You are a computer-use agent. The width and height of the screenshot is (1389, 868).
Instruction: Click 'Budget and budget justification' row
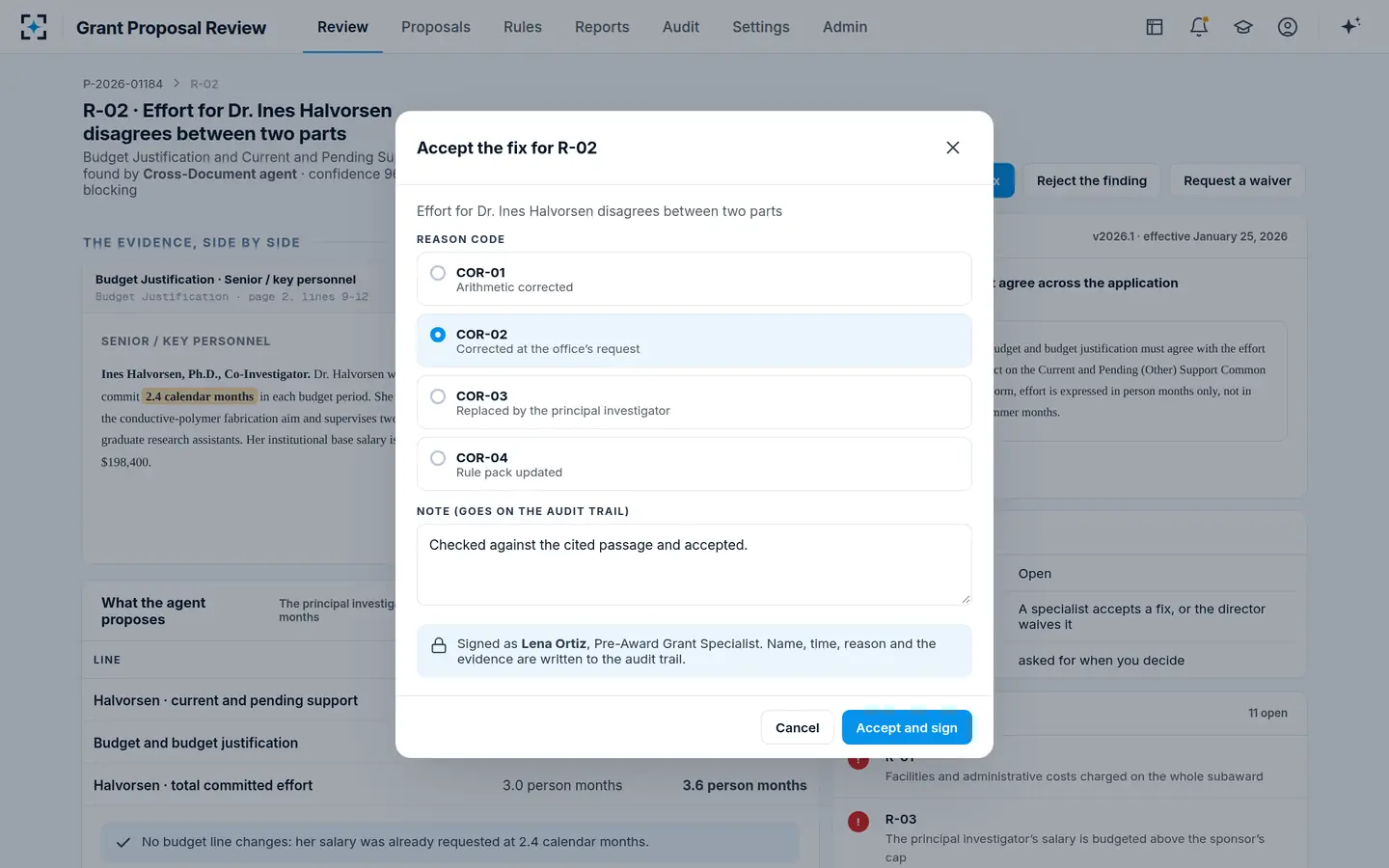pyautogui.click(x=451, y=743)
